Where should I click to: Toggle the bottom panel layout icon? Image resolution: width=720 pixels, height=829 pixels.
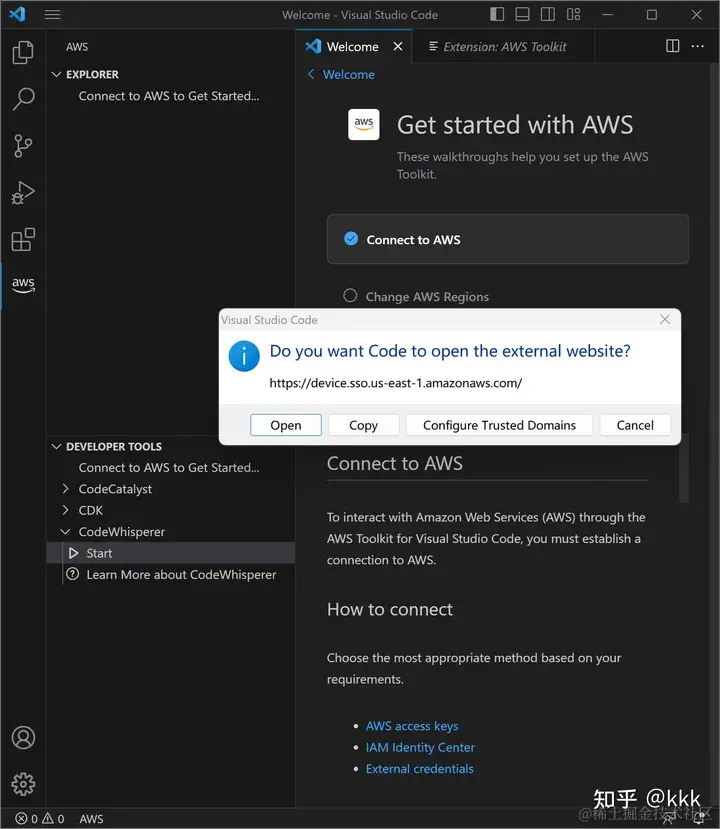pos(522,14)
